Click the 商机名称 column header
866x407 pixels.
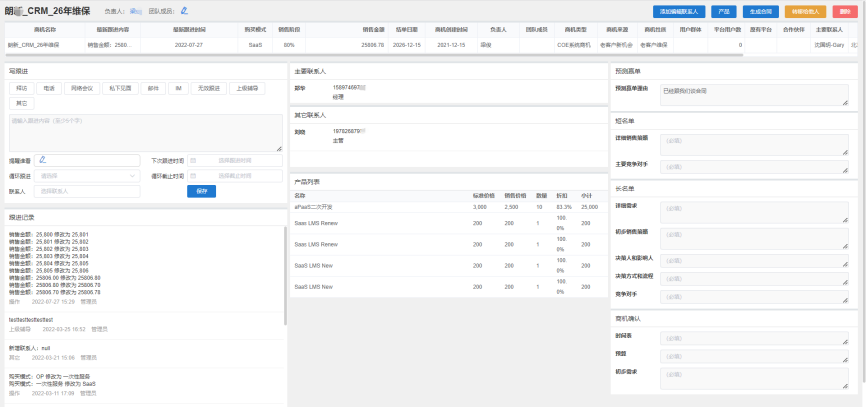(x=45, y=30)
